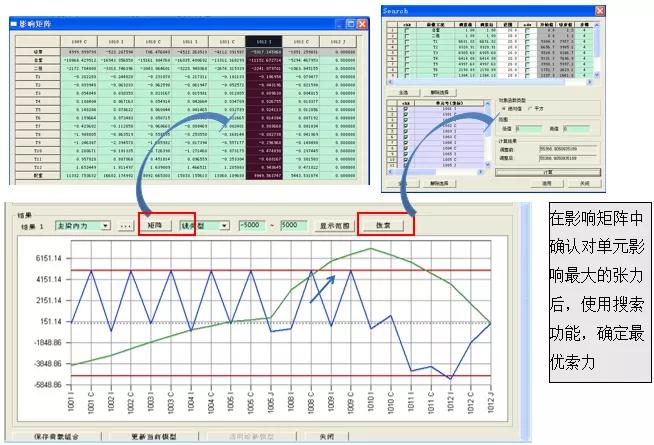Click right arrow of top table horizontal scrollbar
This screenshot has width=654, height=445.
tap(589, 82)
